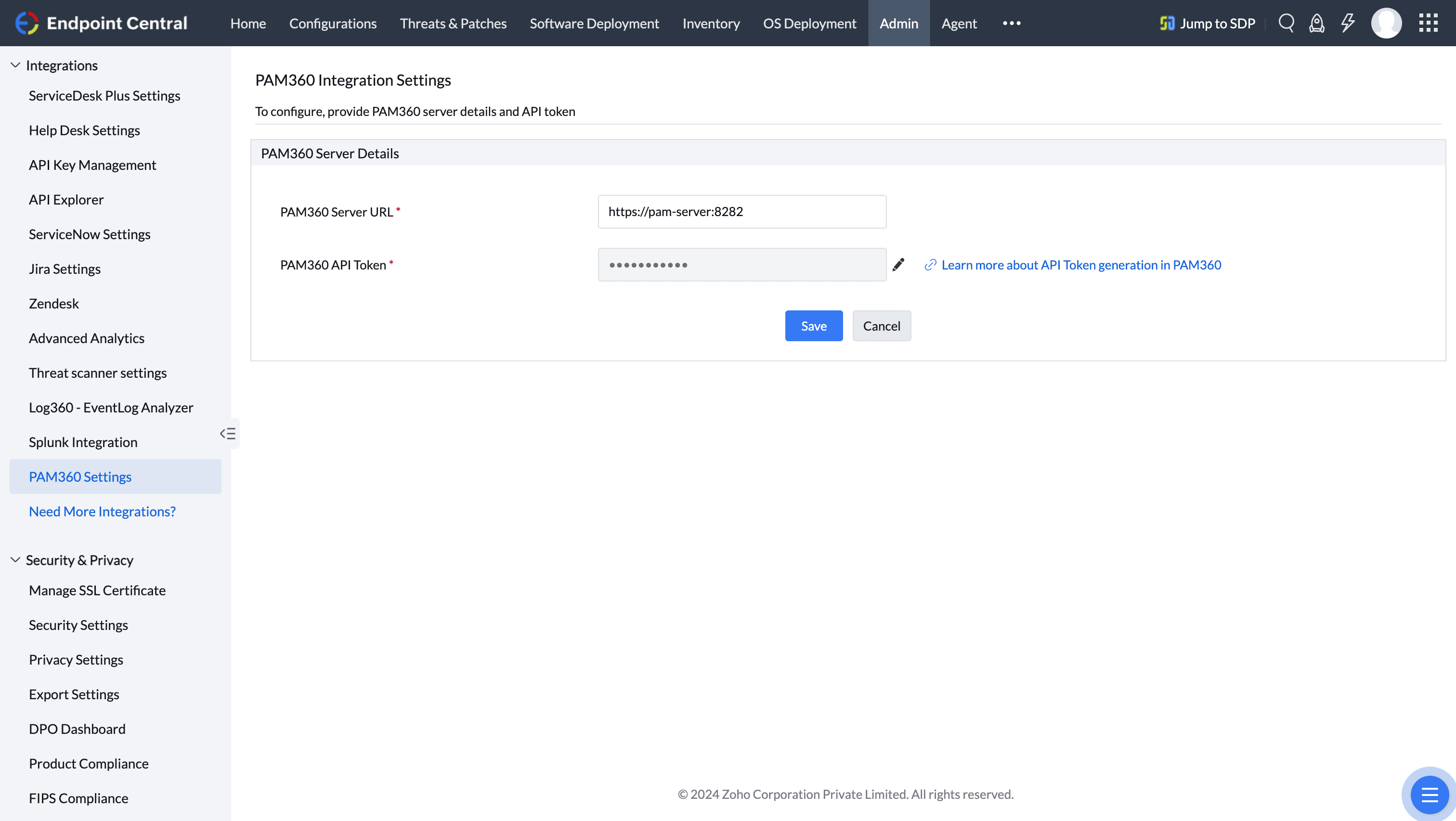Click the PAM360 Server URL input field

click(x=741, y=211)
